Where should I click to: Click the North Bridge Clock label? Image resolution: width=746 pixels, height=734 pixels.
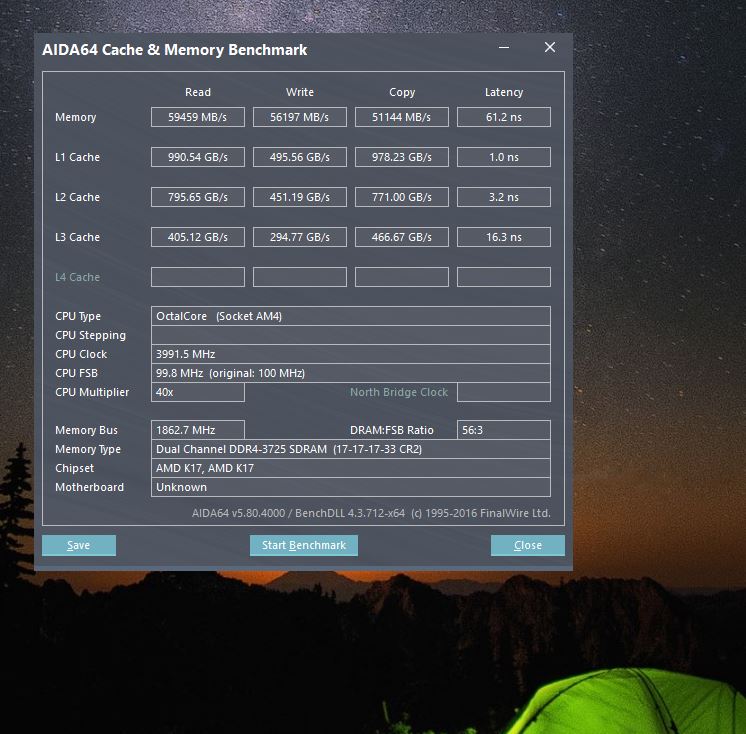pyautogui.click(x=399, y=392)
